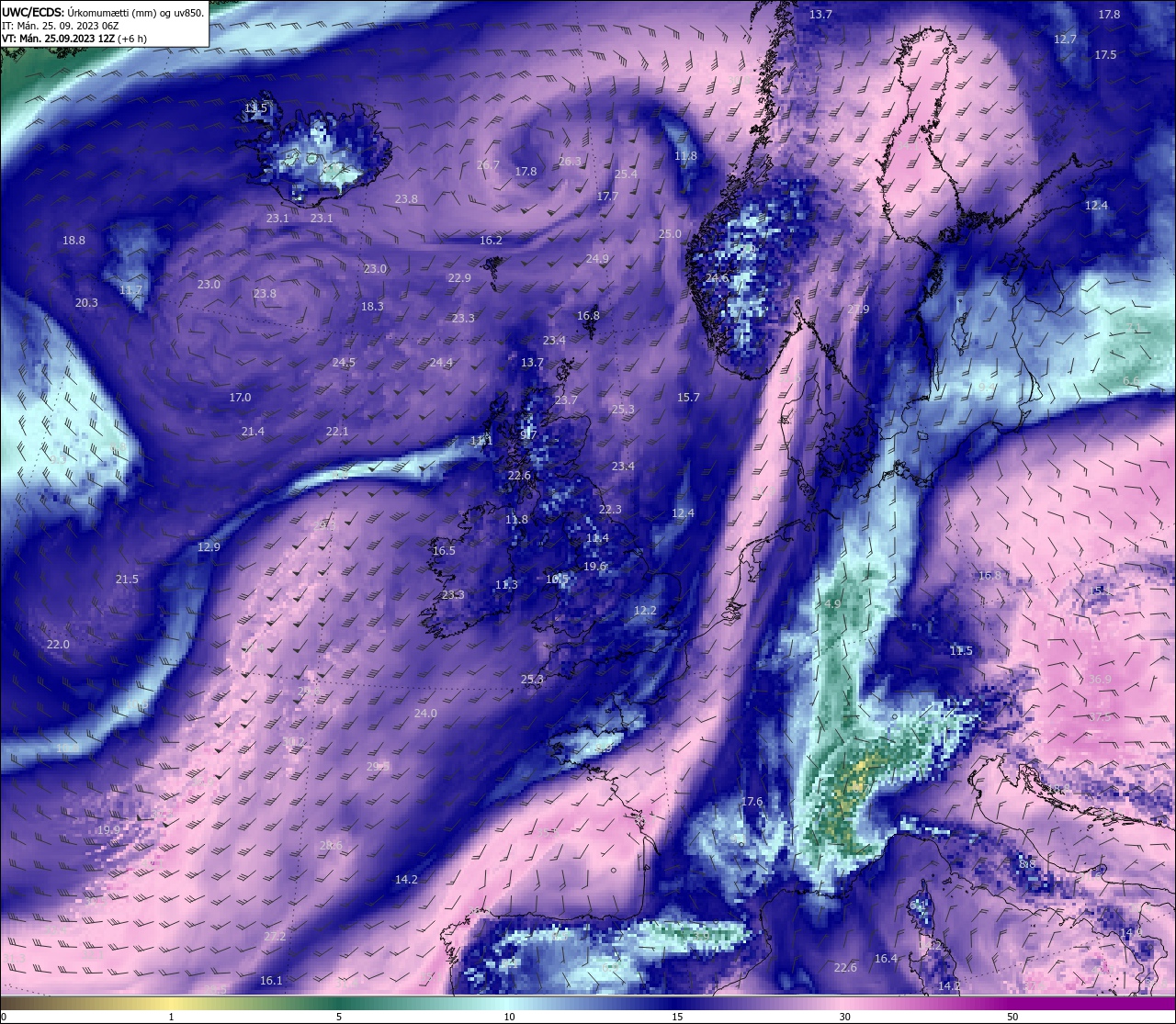Image resolution: width=1176 pixels, height=1024 pixels.
Task: Click the 25.4 value on the map
Action: tap(626, 174)
